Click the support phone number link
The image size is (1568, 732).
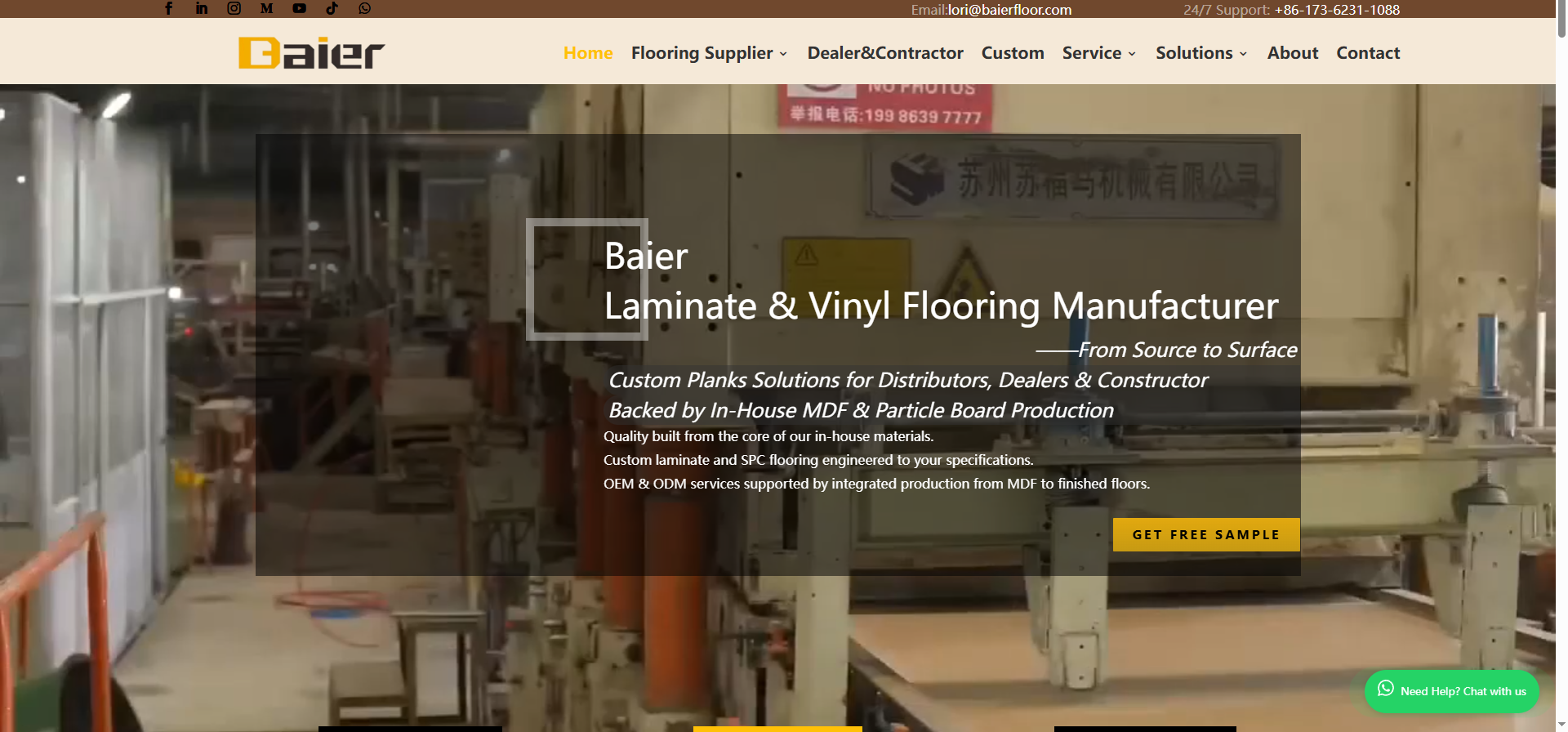click(1337, 10)
